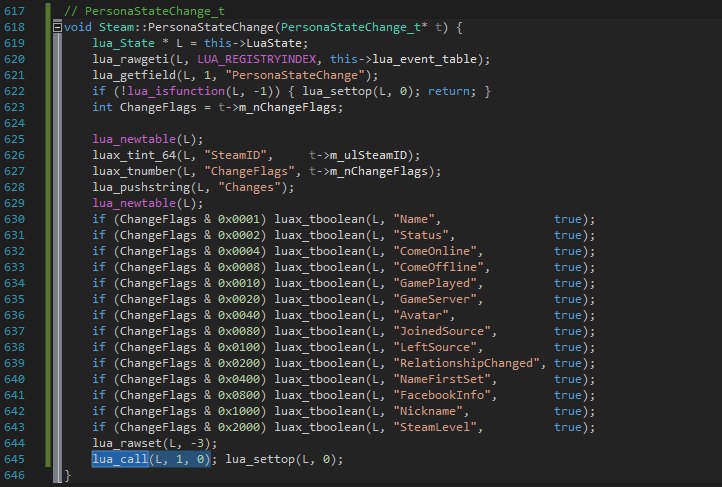Click line number 646
The height and width of the screenshot is (487, 722).
tap(14, 475)
